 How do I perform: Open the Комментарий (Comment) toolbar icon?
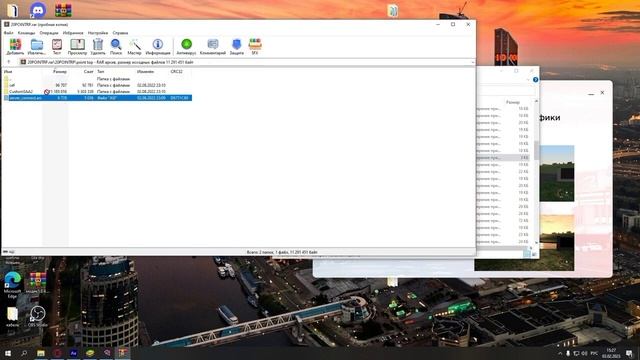pyautogui.click(x=213, y=47)
